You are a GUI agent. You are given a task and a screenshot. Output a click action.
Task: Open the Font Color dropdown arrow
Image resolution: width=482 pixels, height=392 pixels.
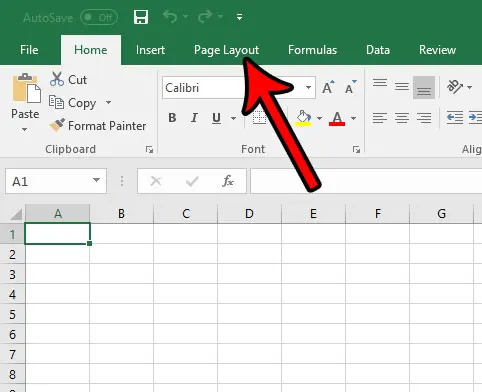coord(353,118)
